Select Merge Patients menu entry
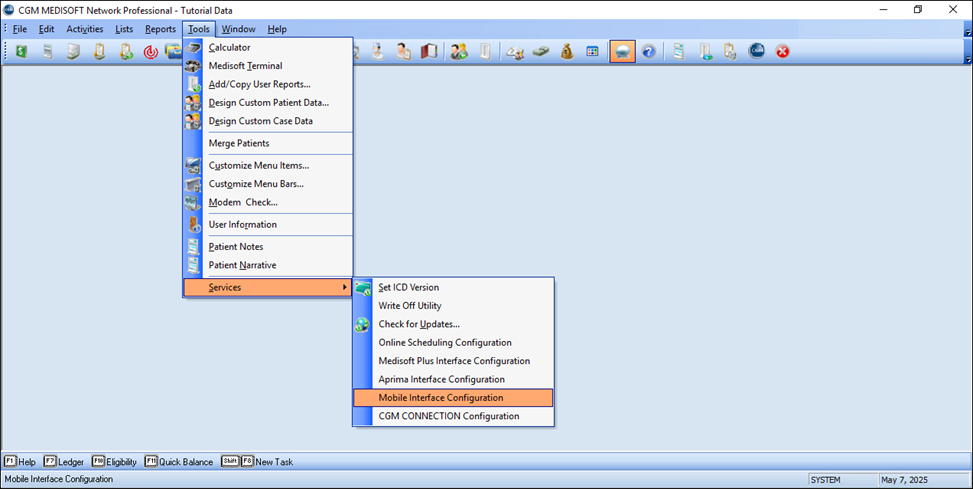Screen dimensions: 973x489 (268, 143)
